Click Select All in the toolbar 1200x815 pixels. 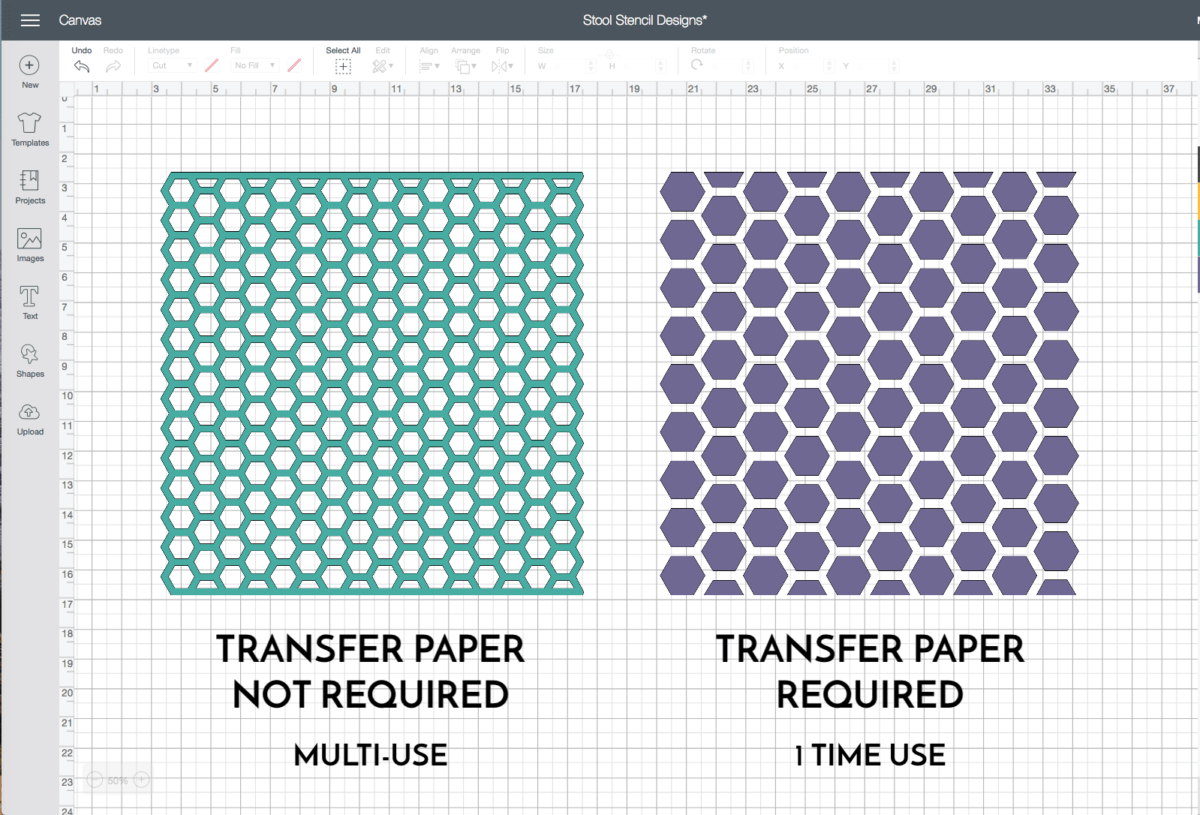[343, 64]
